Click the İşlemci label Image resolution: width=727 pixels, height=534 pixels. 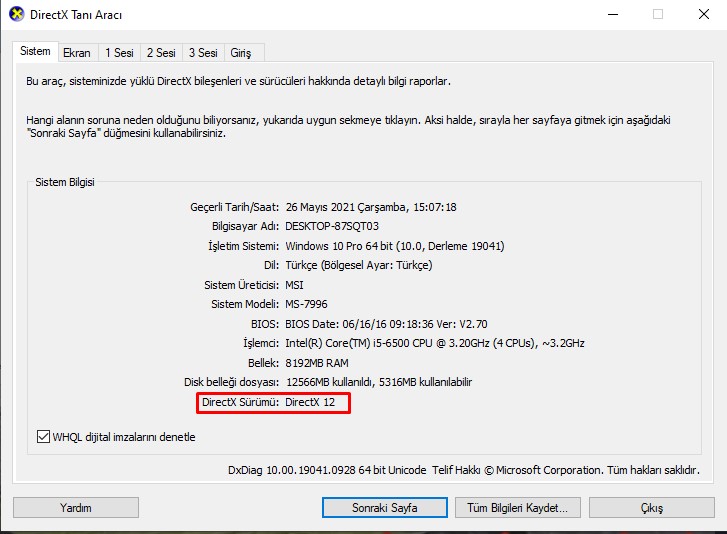261,343
